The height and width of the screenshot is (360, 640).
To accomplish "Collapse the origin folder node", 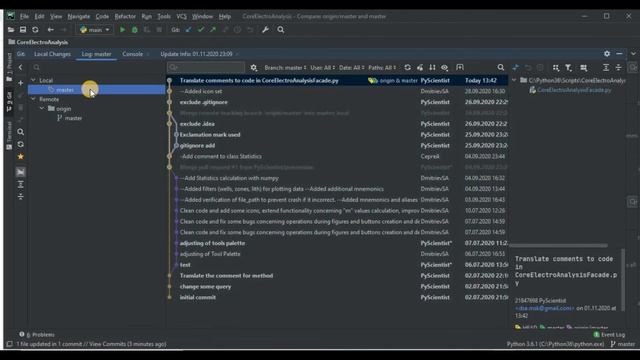I will click(x=42, y=109).
